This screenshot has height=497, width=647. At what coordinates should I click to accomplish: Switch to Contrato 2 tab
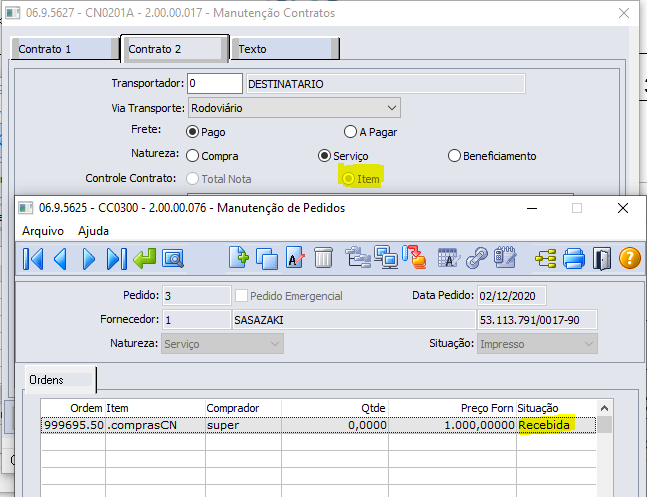pyautogui.click(x=175, y=49)
